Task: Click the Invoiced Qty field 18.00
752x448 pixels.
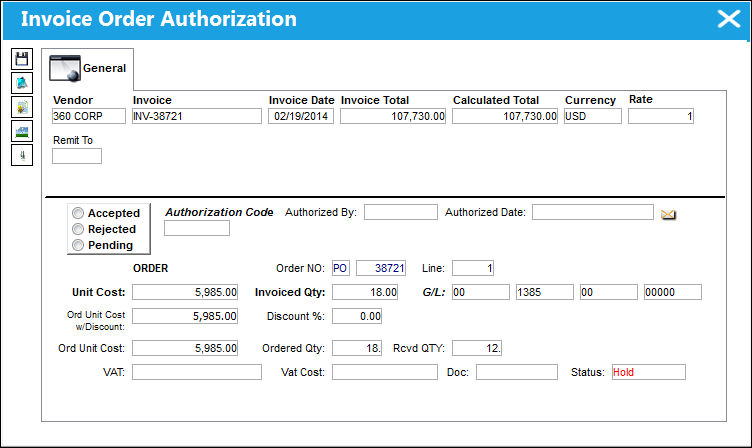Action: tap(365, 292)
